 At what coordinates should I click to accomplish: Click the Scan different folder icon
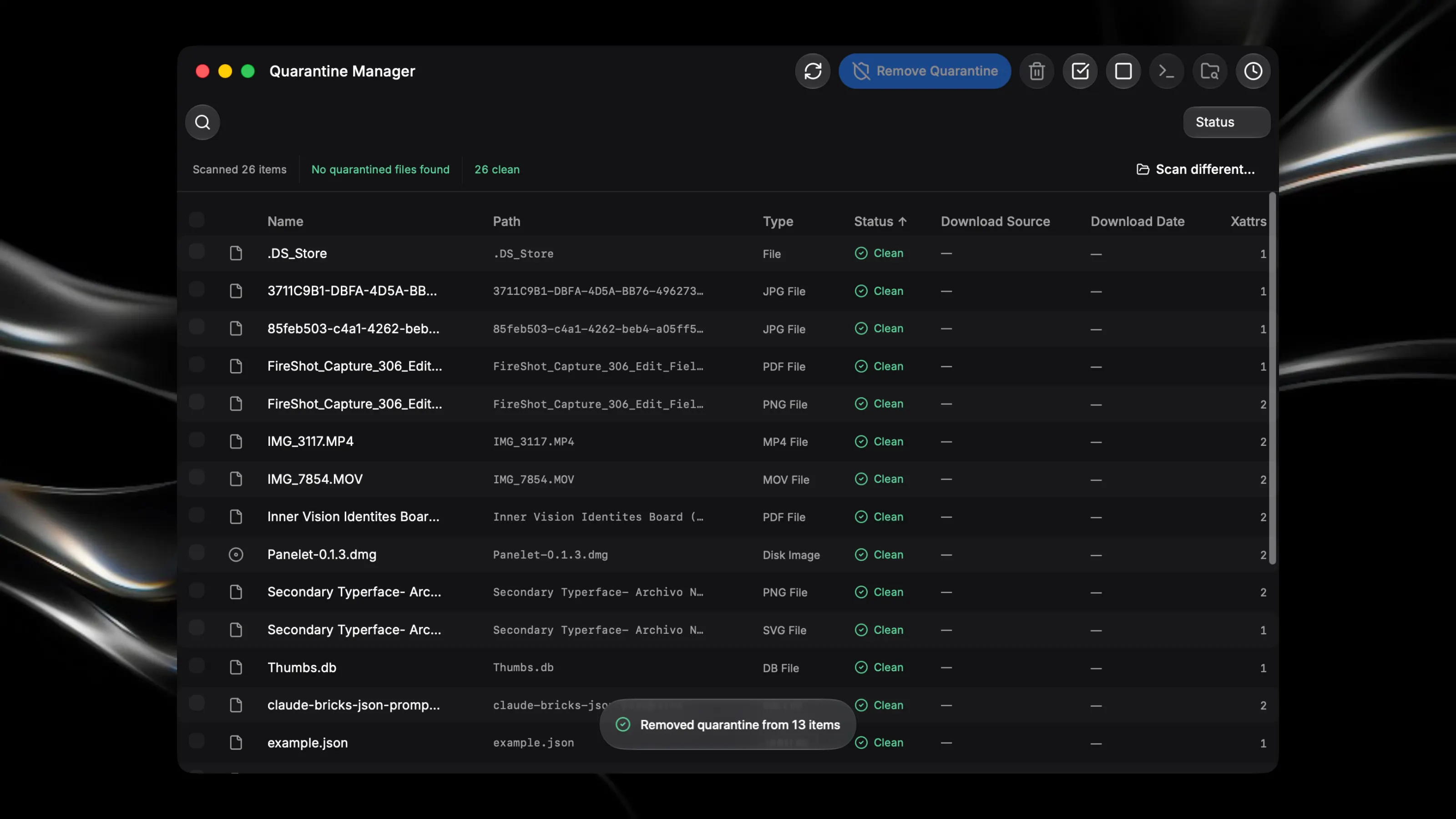1143,170
